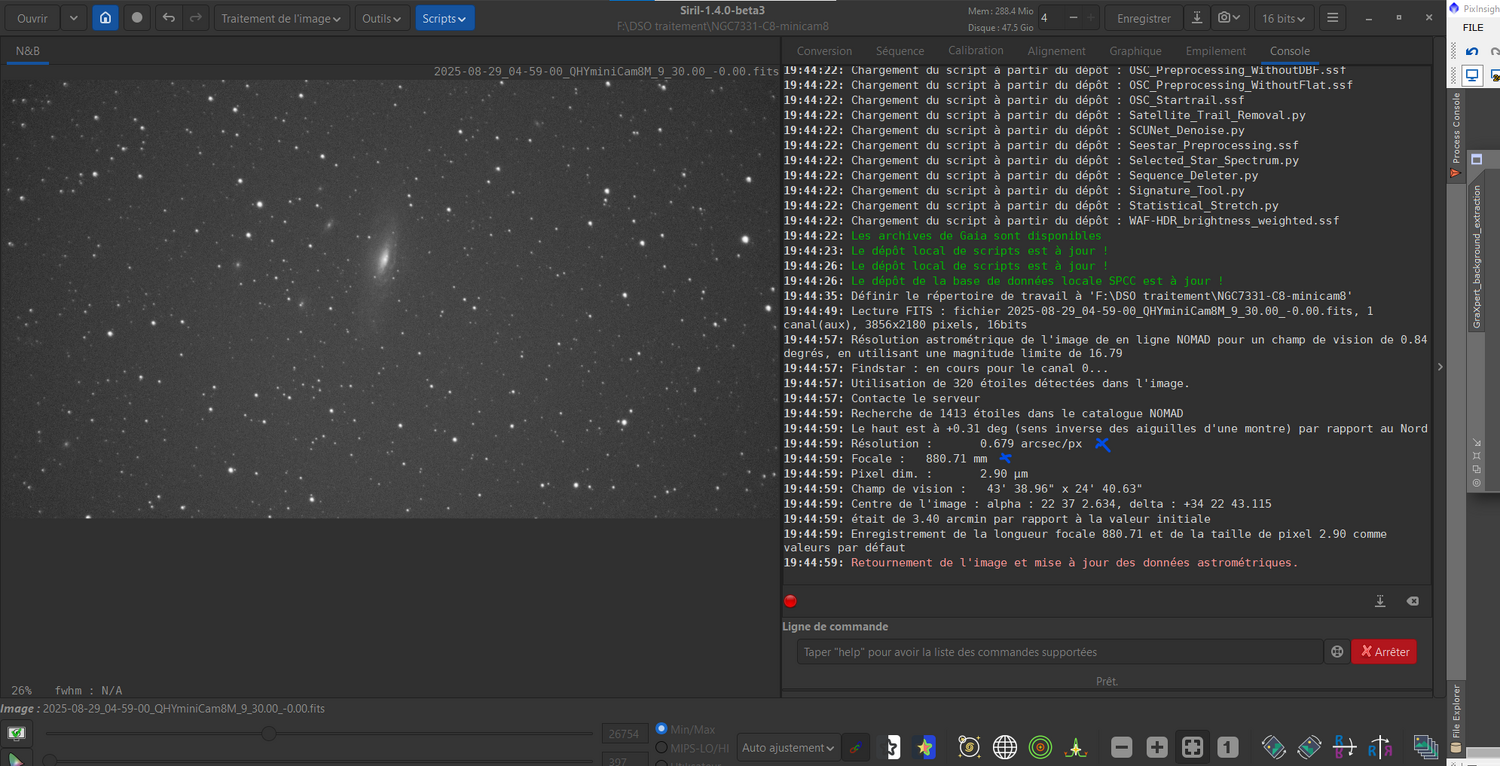1500x766 pixels.
Task: Click the home directory icon
Action: point(106,18)
